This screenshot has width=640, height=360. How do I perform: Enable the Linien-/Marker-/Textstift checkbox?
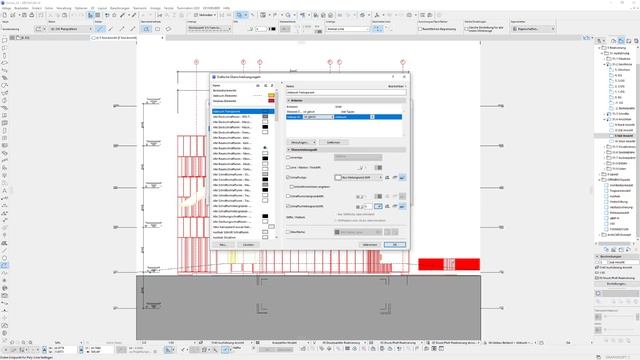click(288, 167)
